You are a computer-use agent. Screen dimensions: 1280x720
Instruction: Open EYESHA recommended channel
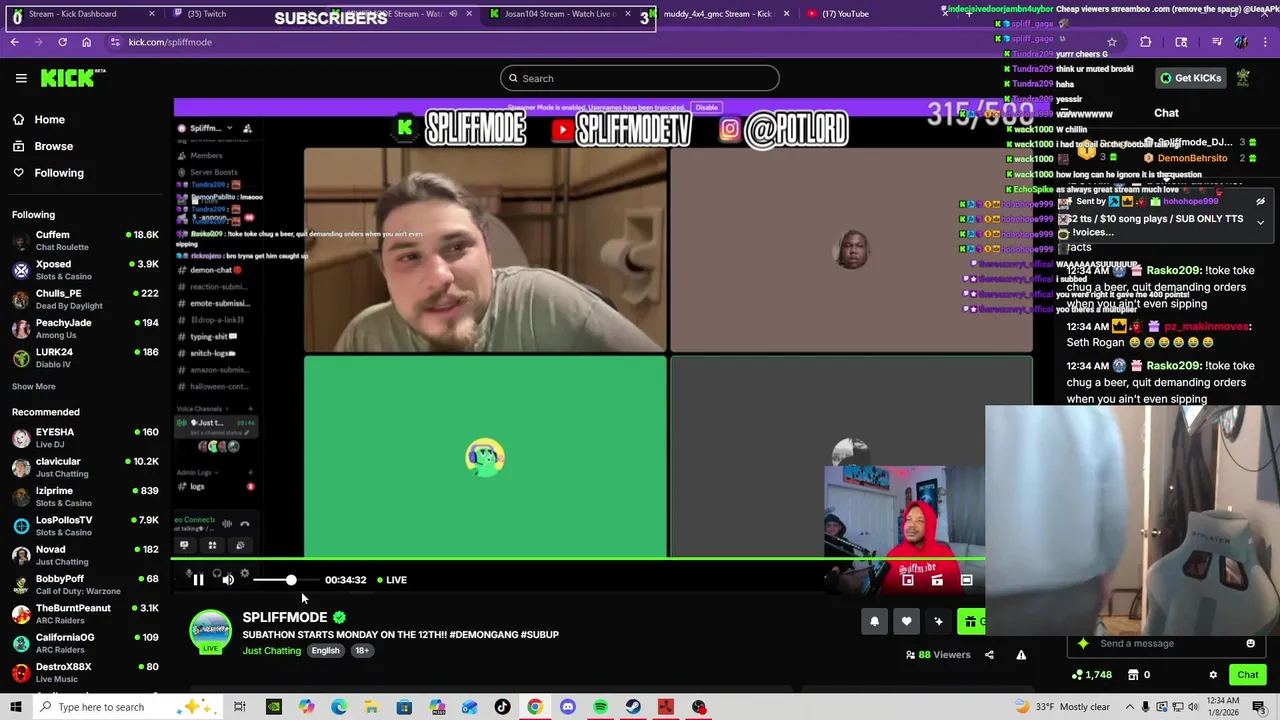point(85,438)
